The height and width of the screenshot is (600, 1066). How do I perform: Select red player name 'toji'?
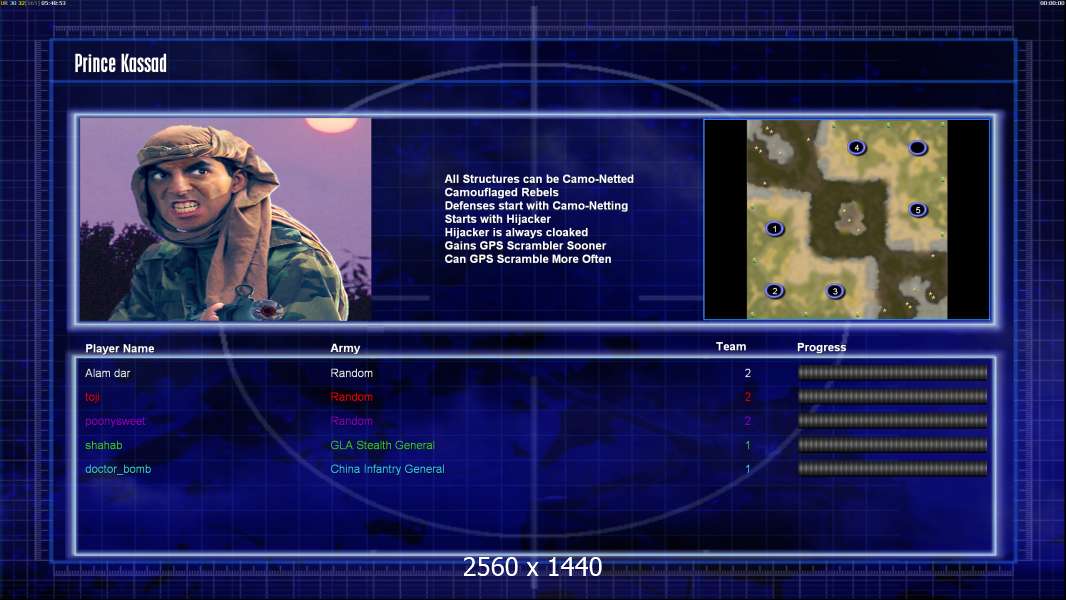(92, 397)
